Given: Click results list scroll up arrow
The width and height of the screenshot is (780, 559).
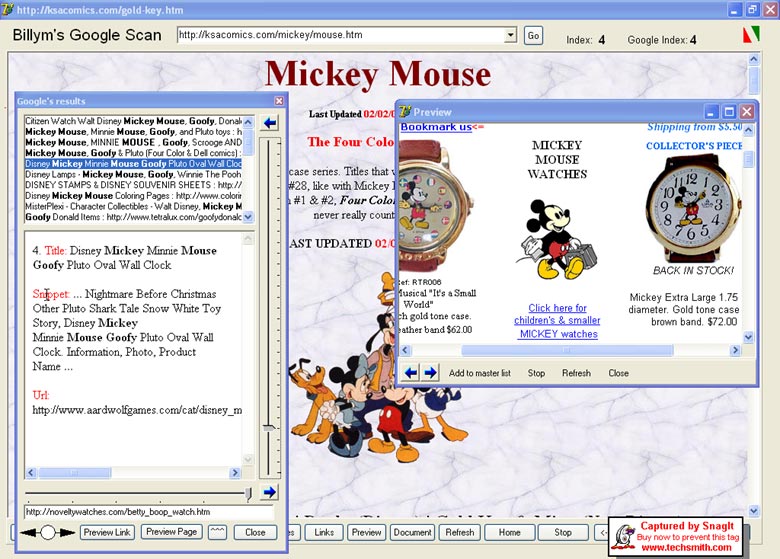Looking at the screenshot, I should tap(248, 122).
